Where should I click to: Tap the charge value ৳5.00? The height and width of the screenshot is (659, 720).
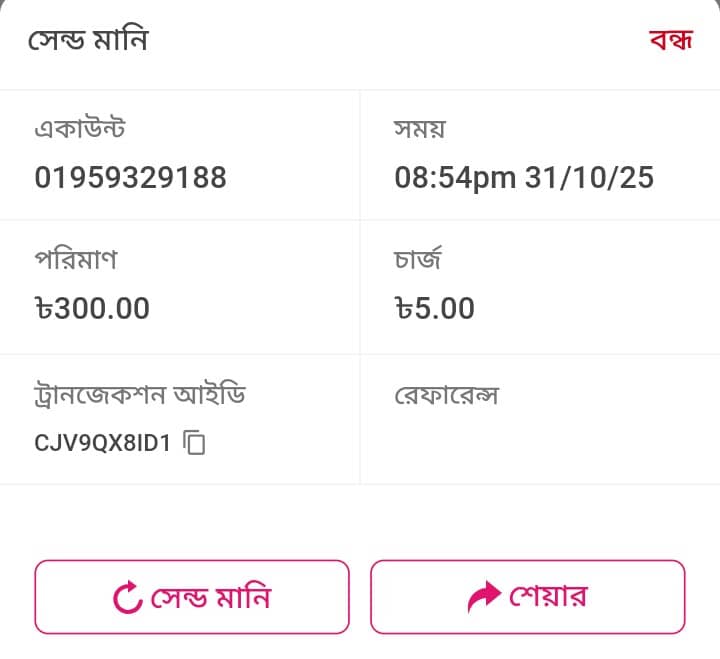point(435,308)
